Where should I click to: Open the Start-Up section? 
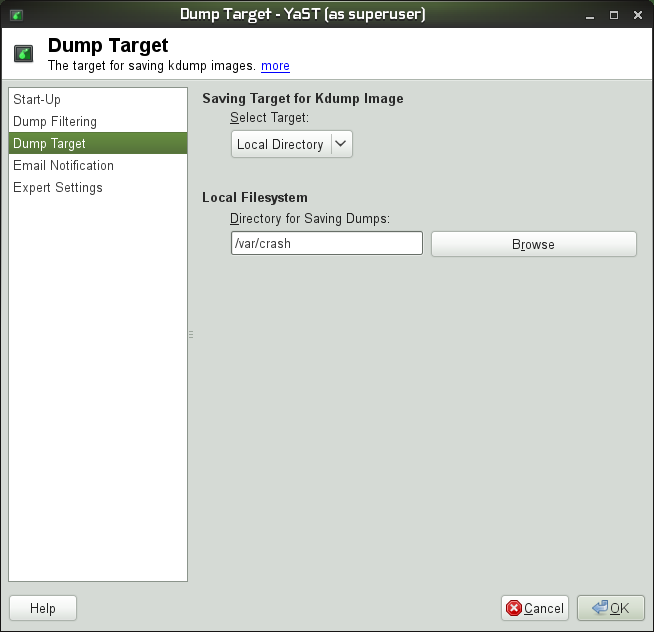[98, 99]
